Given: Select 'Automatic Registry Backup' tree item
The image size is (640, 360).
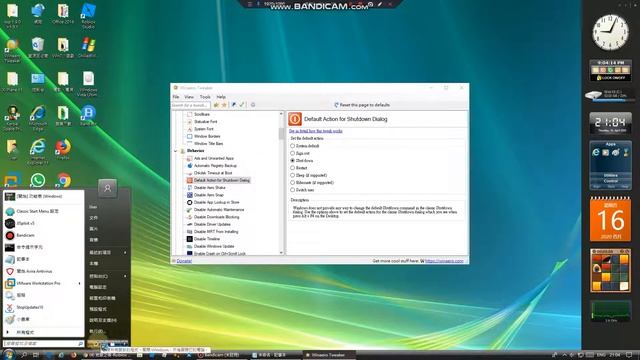Looking at the screenshot, I should 215,165.
